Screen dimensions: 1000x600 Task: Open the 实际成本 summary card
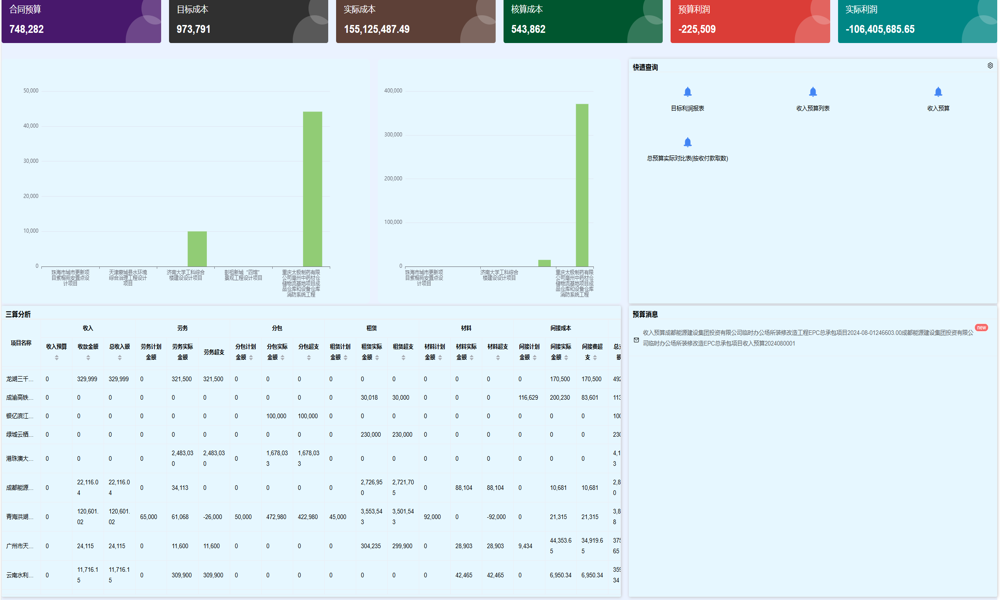click(x=415, y=21)
